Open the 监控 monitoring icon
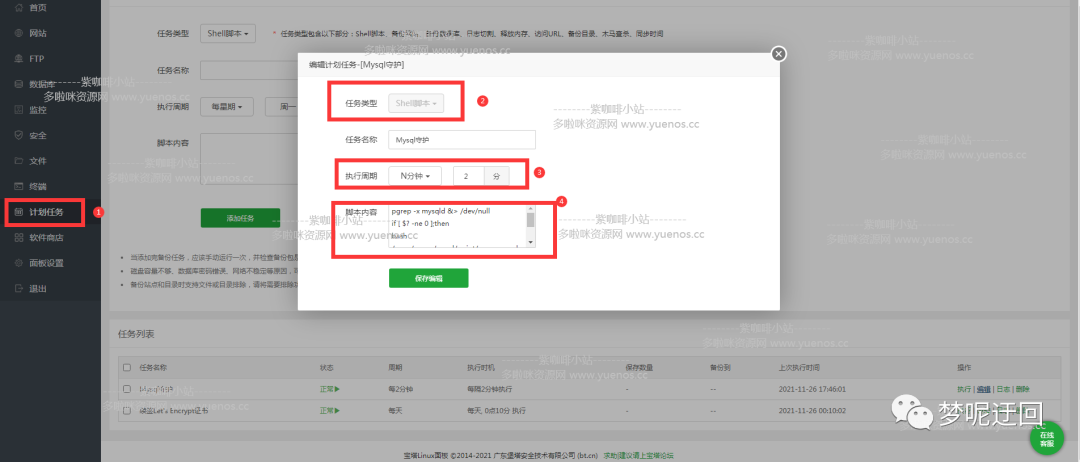1080x462 pixels. [x=19, y=109]
